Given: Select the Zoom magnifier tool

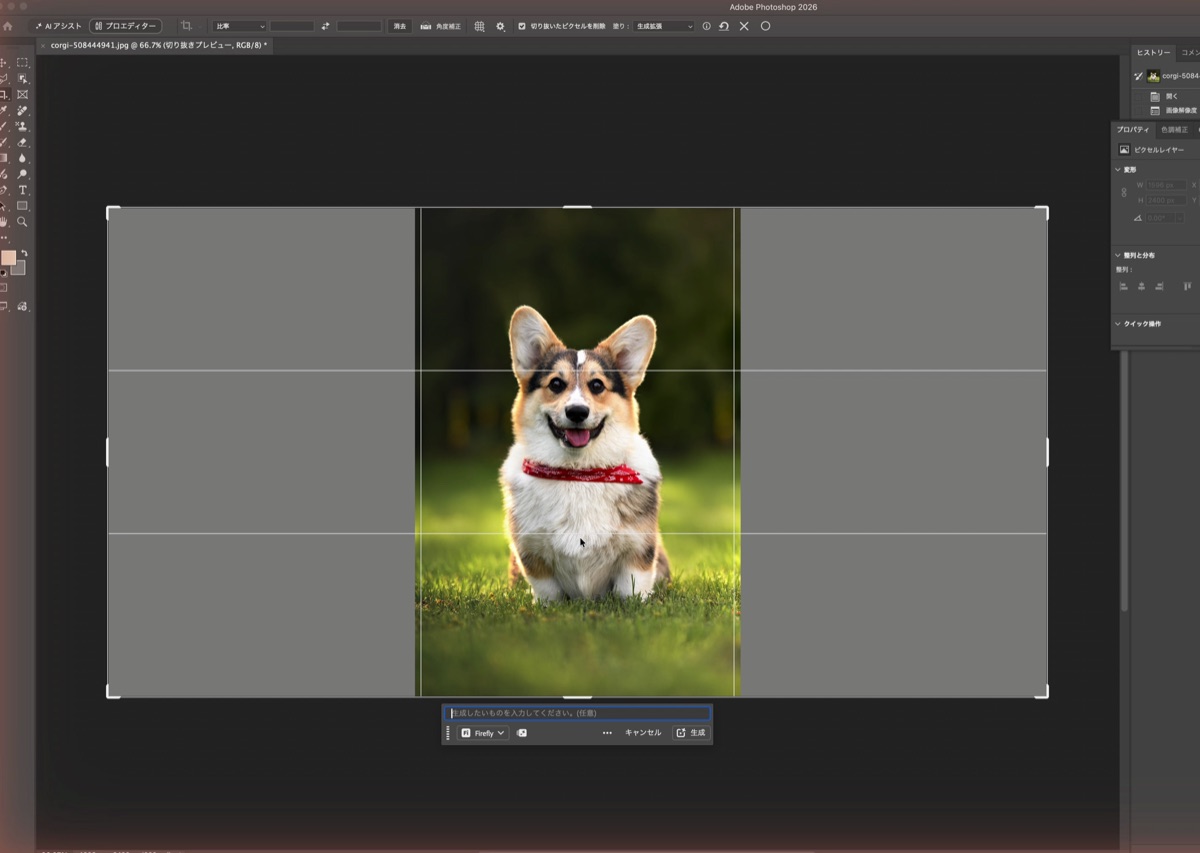Looking at the screenshot, I should click(x=22, y=222).
